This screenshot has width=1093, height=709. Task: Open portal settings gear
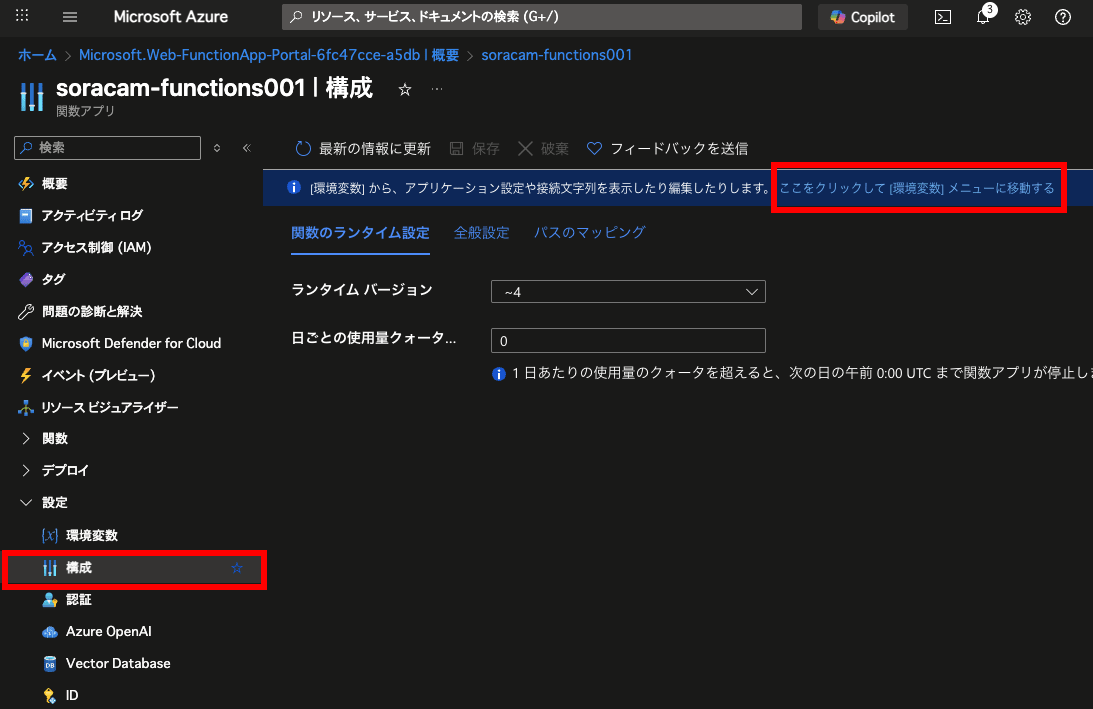pyautogui.click(x=1023, y=17)
